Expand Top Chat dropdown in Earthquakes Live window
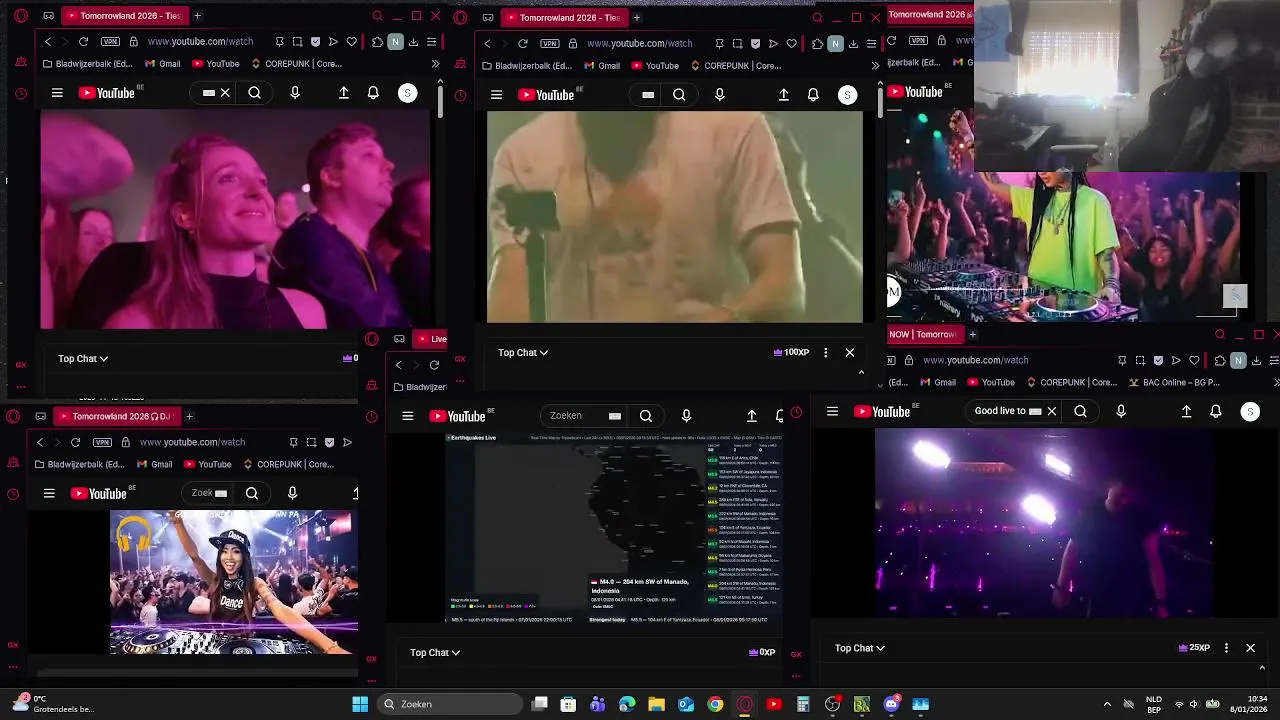This screenshot has width=1280, height=720. coord(435,652)
